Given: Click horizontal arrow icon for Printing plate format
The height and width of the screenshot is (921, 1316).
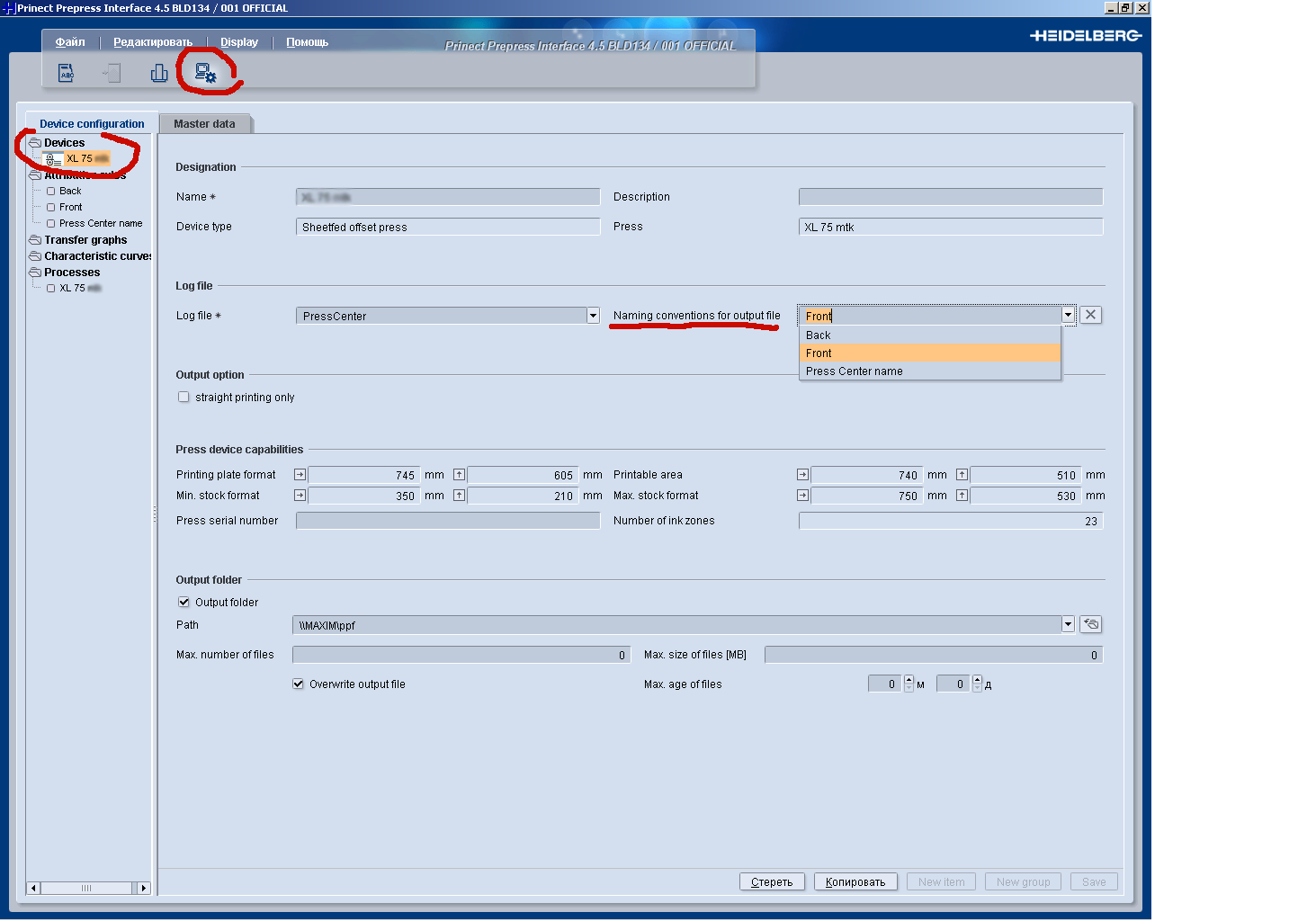Looking at the screenshot, I should [300, 474].
